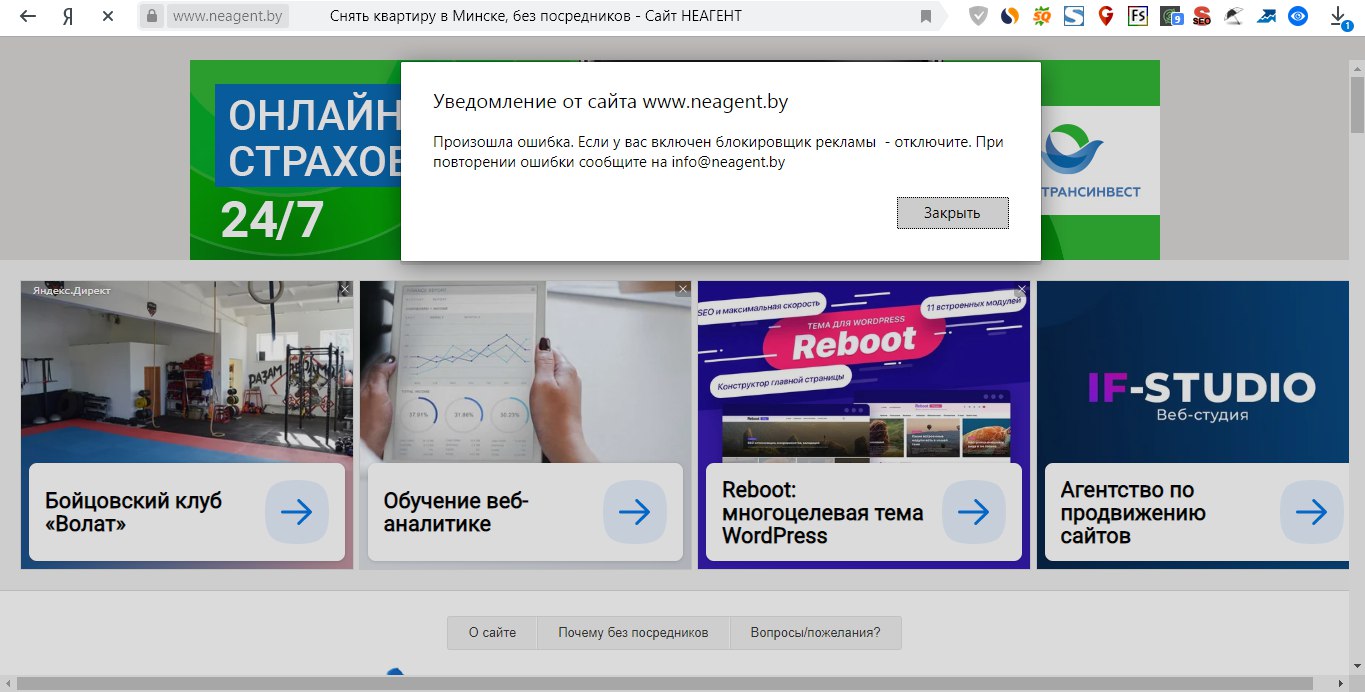Go back with the browser back arrow
The image size is (1365, 692).
(x=28, y=16)
